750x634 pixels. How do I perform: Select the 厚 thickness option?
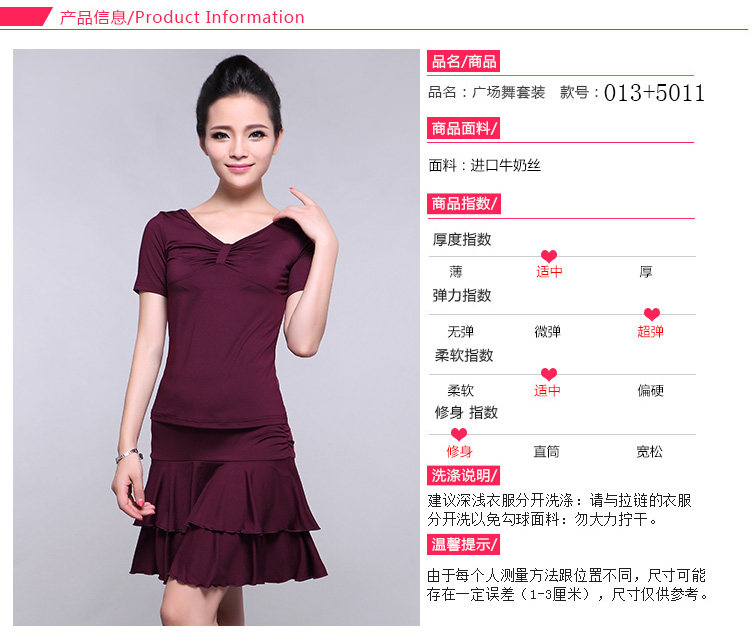pyautogui.click(x=646, y=272)
